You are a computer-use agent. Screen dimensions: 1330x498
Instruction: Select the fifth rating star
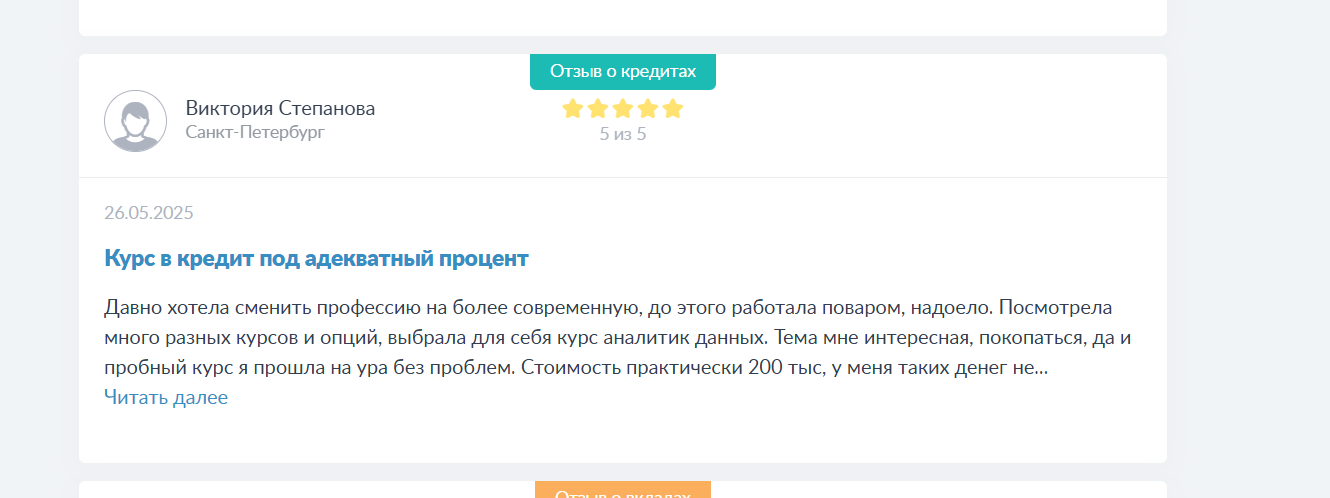click(673, 108)
